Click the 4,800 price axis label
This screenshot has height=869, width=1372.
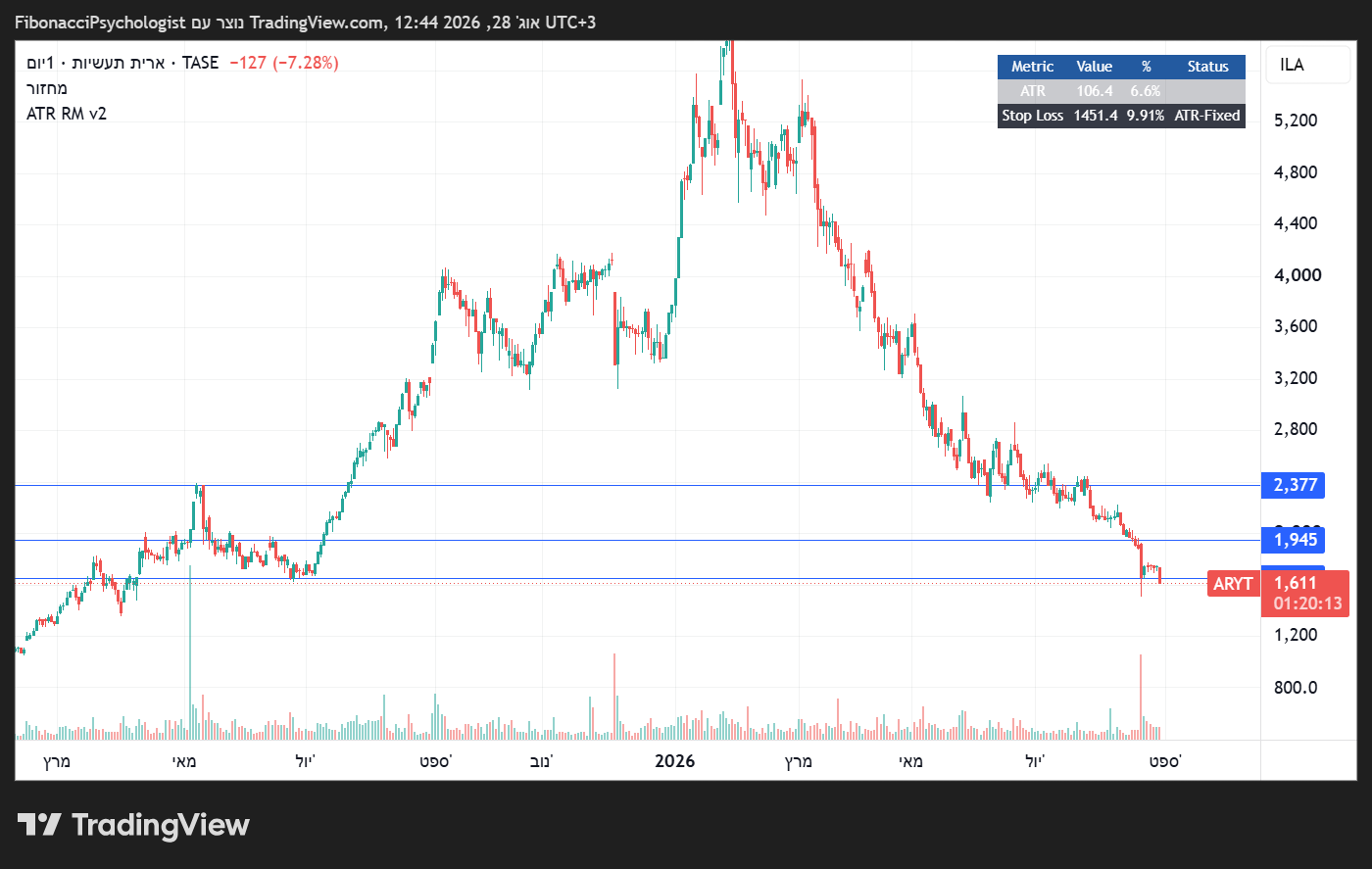pyautogui.click(x=1296, y=172)
